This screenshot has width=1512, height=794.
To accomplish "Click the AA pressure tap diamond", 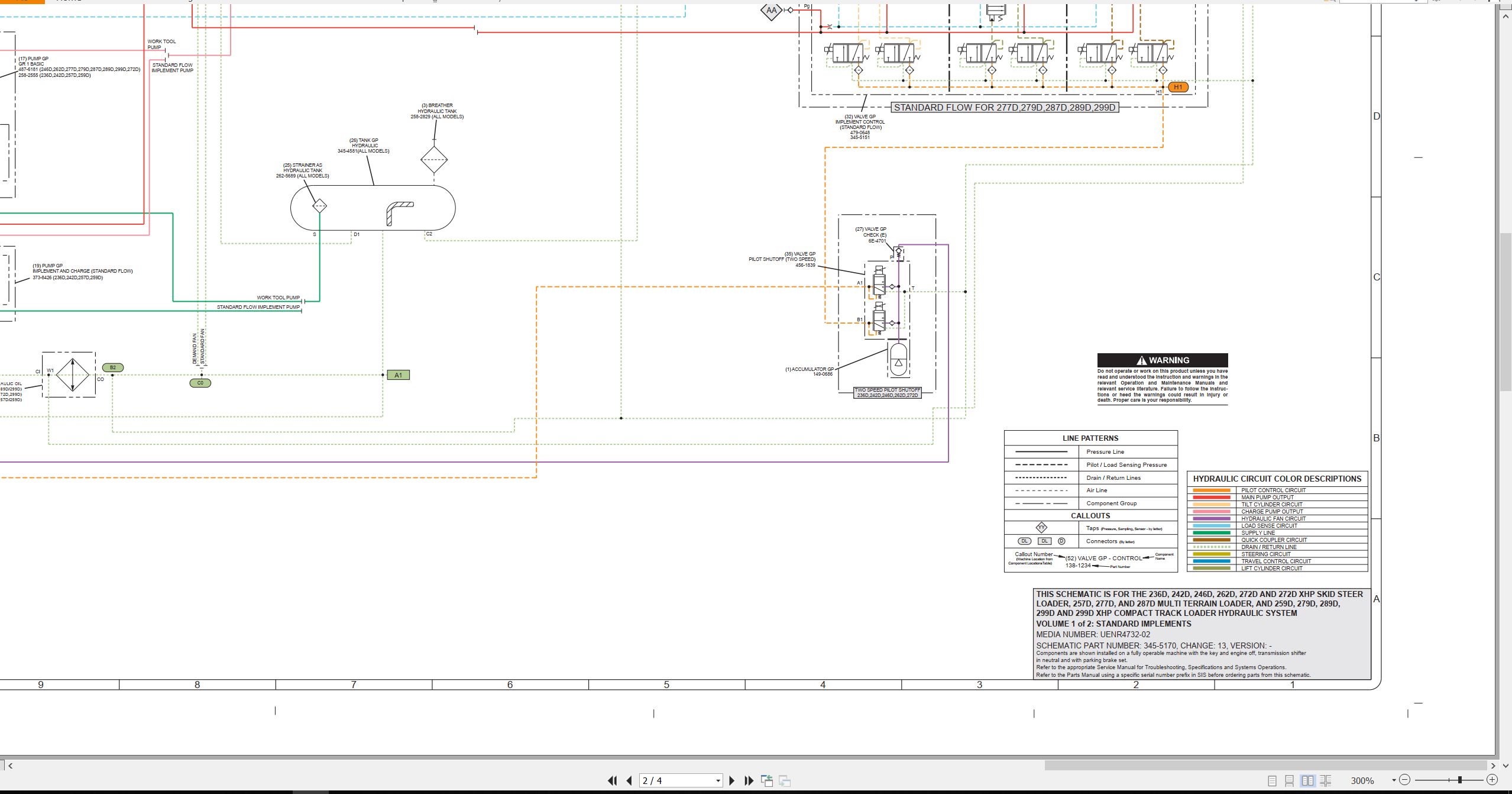I will [771, 10].
